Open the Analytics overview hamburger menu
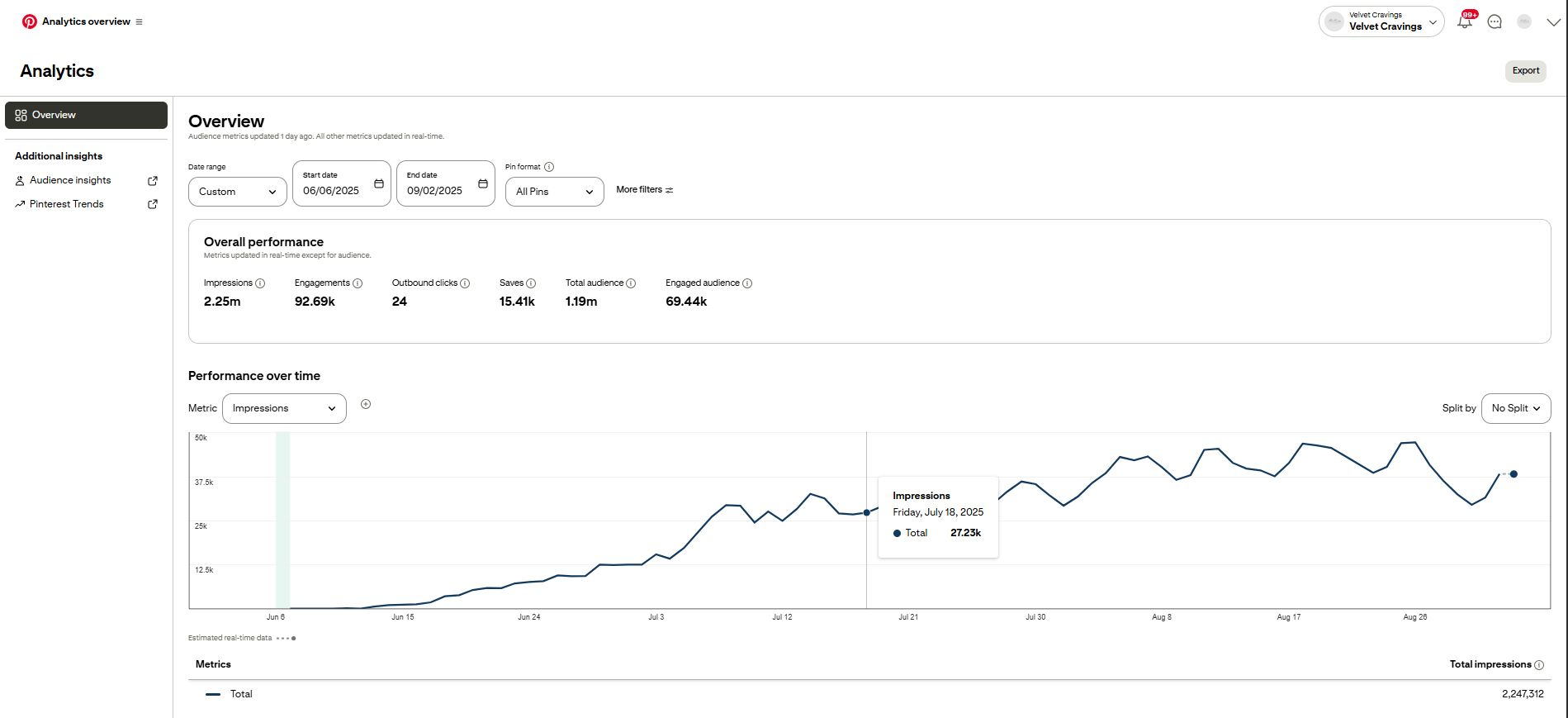Viewport: 1568px width, 718px height. [x=139, y=22]
